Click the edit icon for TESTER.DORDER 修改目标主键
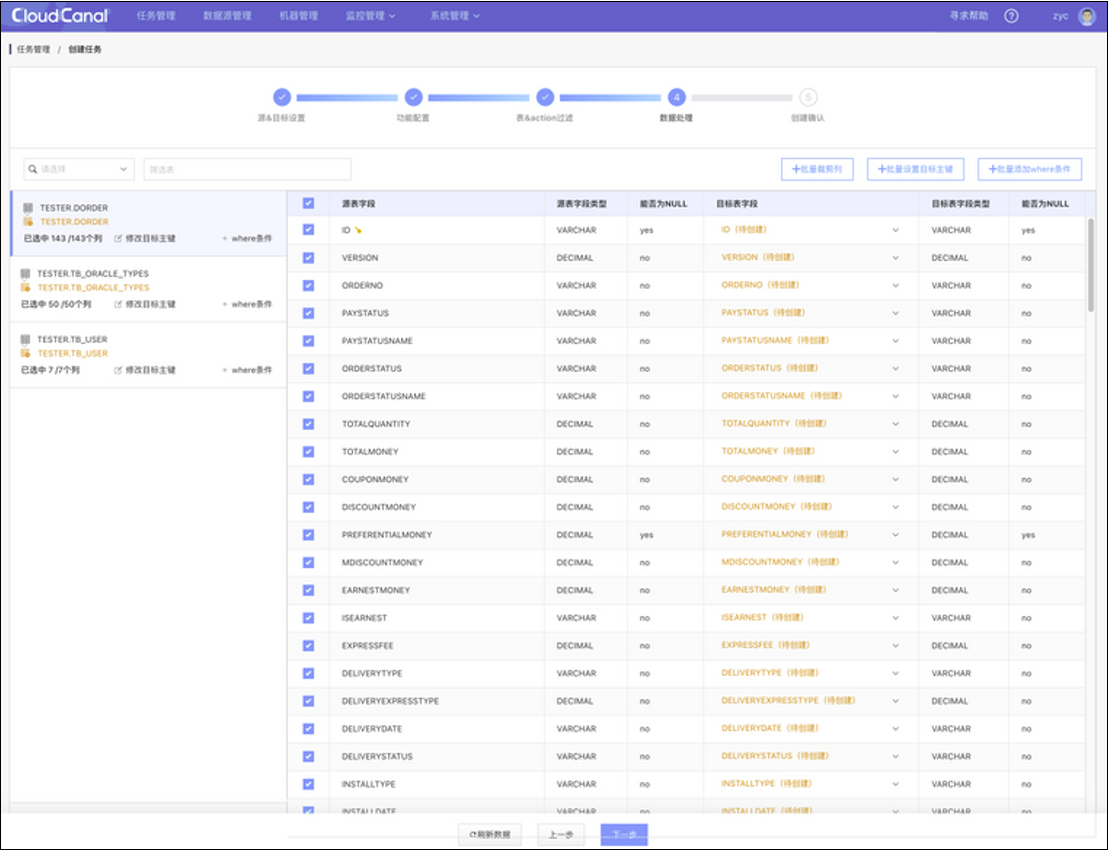This screenshot has width=1108, height=850. click(118, 239)
